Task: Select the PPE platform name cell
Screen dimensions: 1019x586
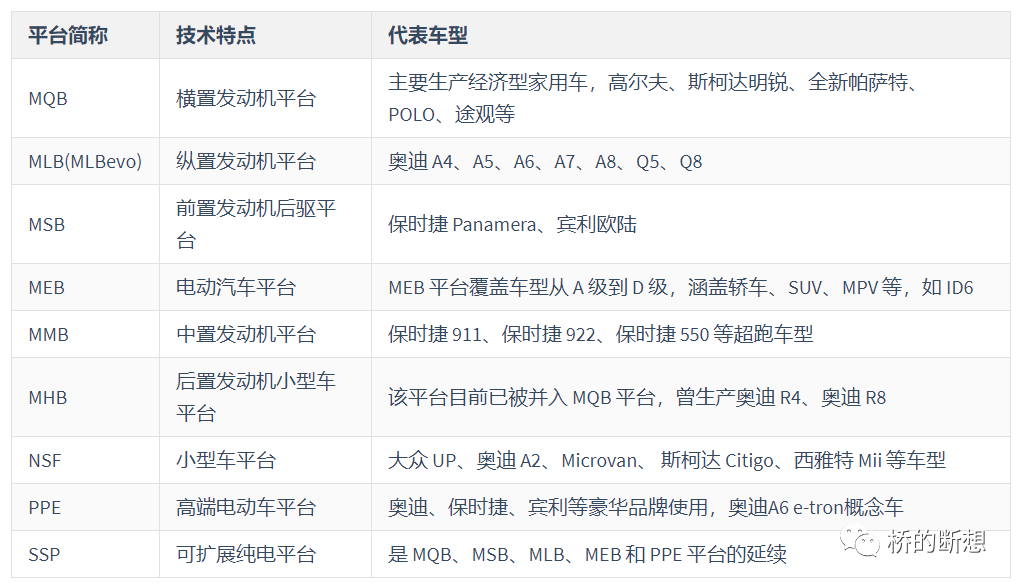Action: [x=85, y=507]
